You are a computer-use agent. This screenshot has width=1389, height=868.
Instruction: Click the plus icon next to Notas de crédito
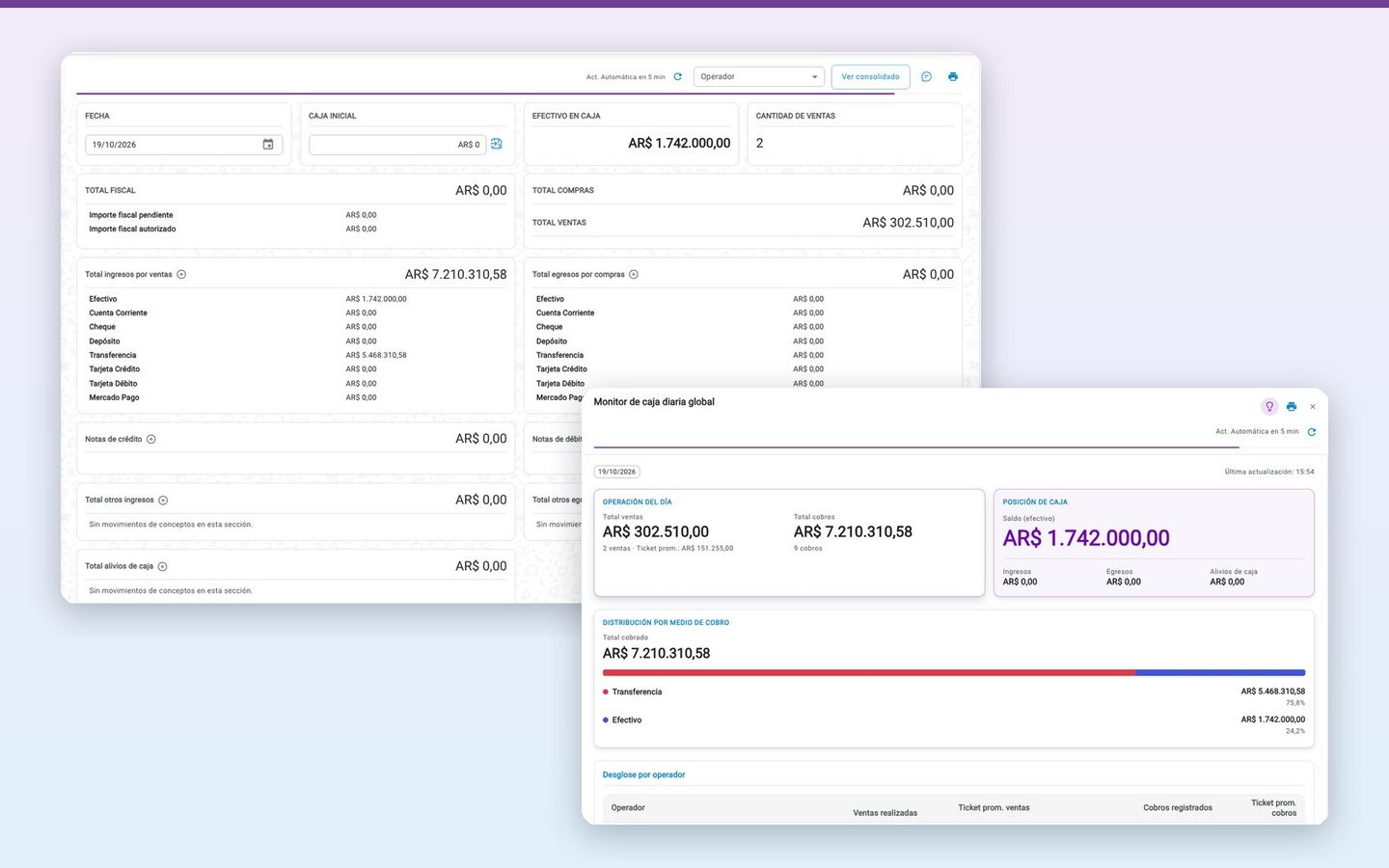click(x=151, y=440)
